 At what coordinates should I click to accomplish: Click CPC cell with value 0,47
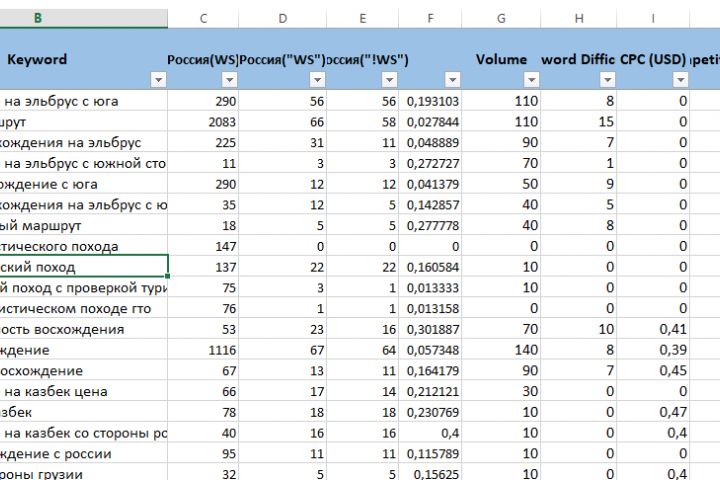click(x=653, y=412)
